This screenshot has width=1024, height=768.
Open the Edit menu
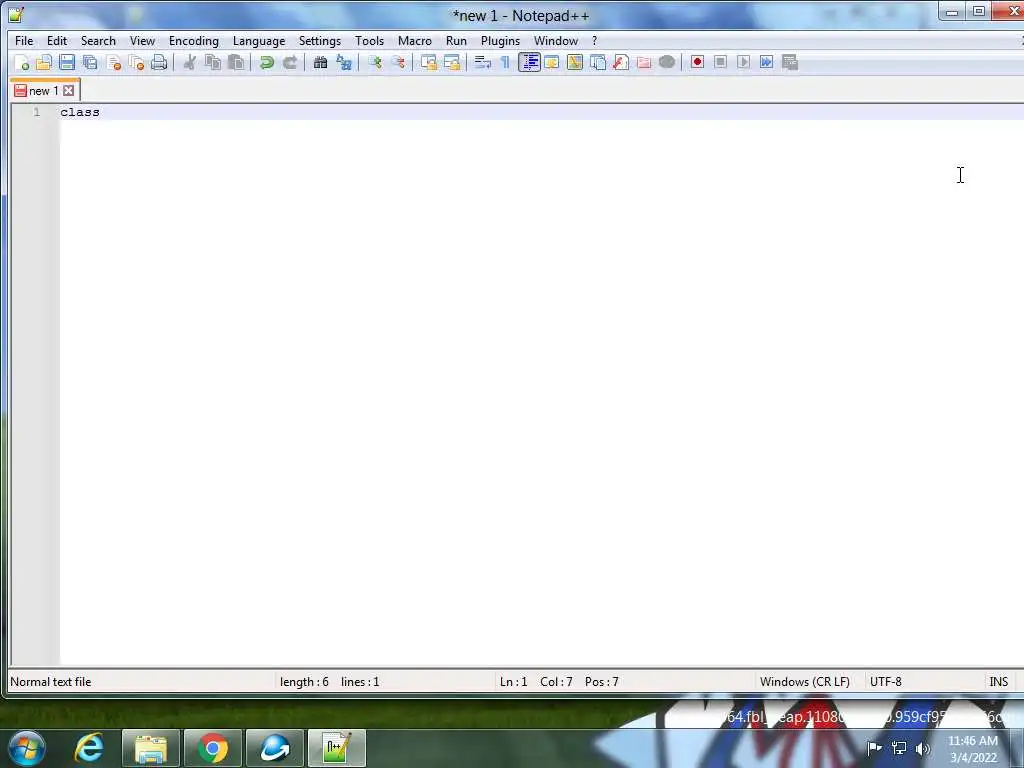[x=57, y=40]
